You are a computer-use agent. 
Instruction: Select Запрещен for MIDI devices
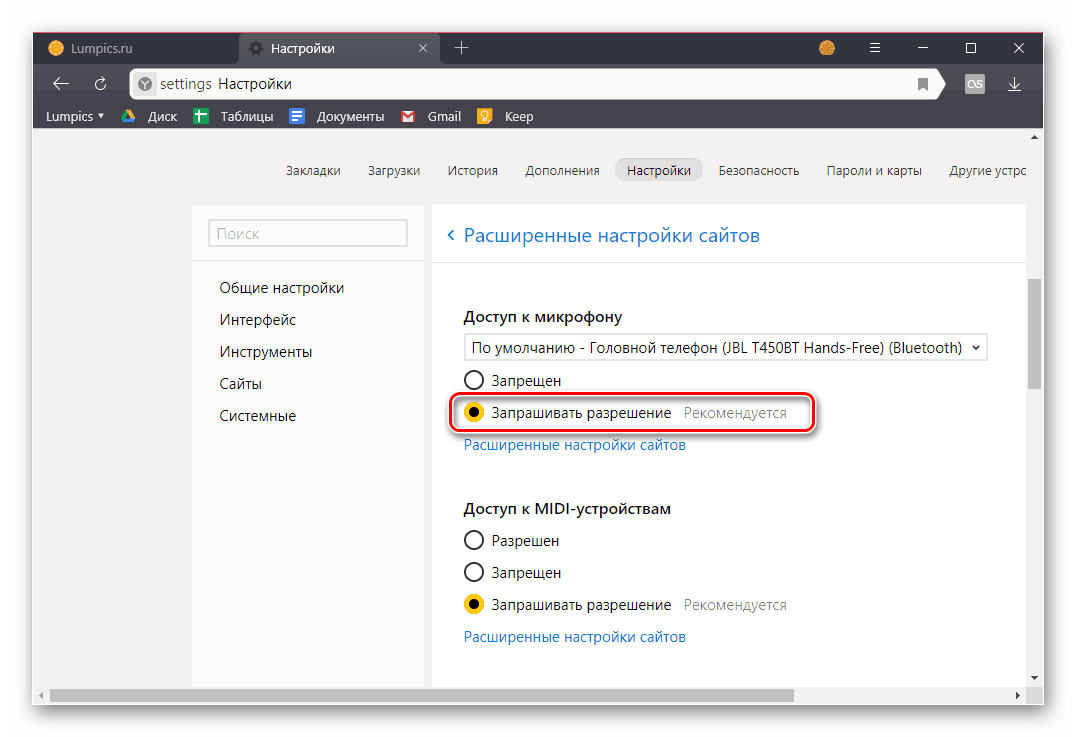tap(473, 572)
